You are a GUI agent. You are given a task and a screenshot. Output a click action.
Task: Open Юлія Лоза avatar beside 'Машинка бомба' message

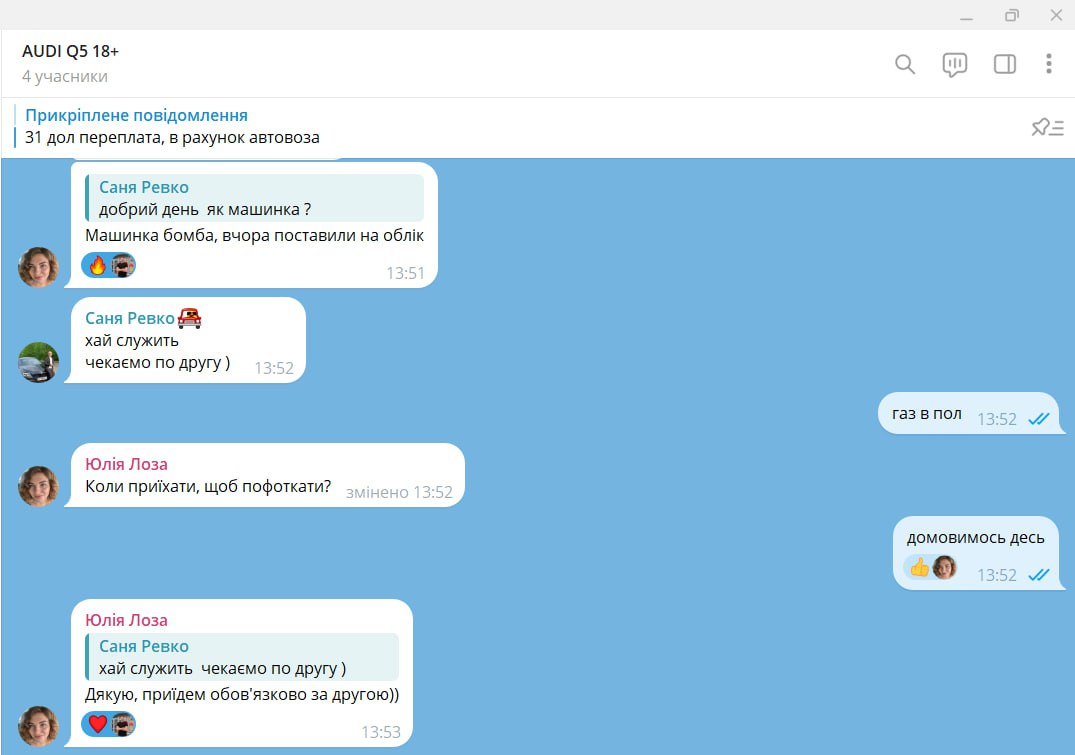[x=38, y=267]
